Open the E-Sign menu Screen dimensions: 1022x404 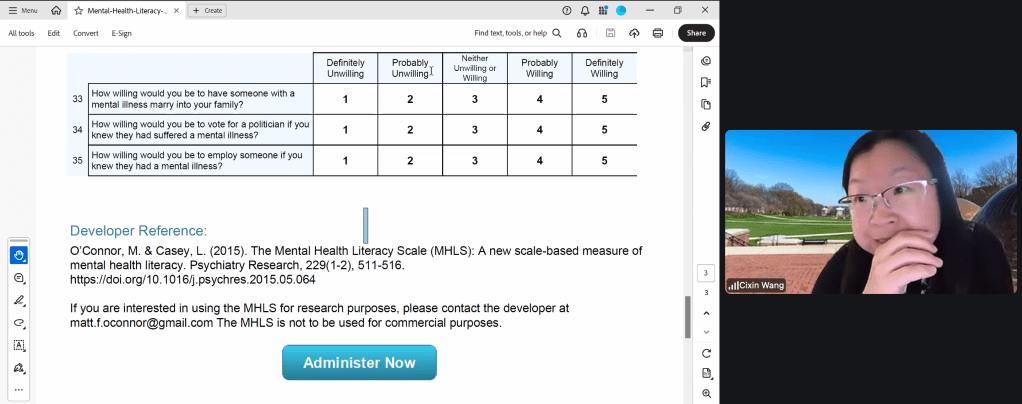coord(121,33)
